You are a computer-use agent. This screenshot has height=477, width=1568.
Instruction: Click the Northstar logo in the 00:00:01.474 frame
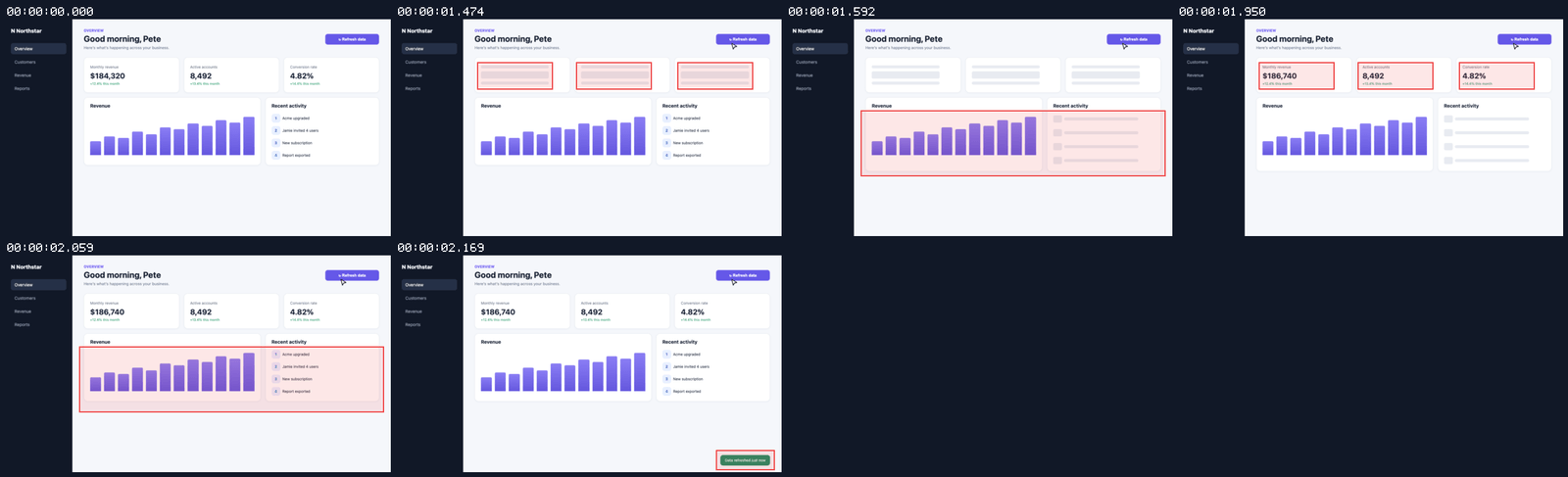point(417,31)
